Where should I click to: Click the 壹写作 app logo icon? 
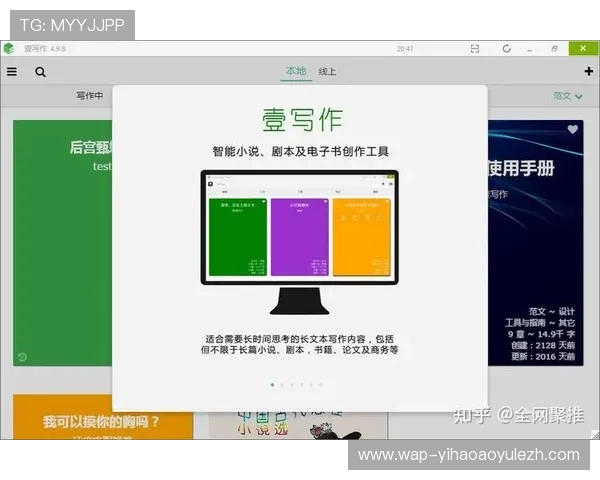tap(9, 49)
